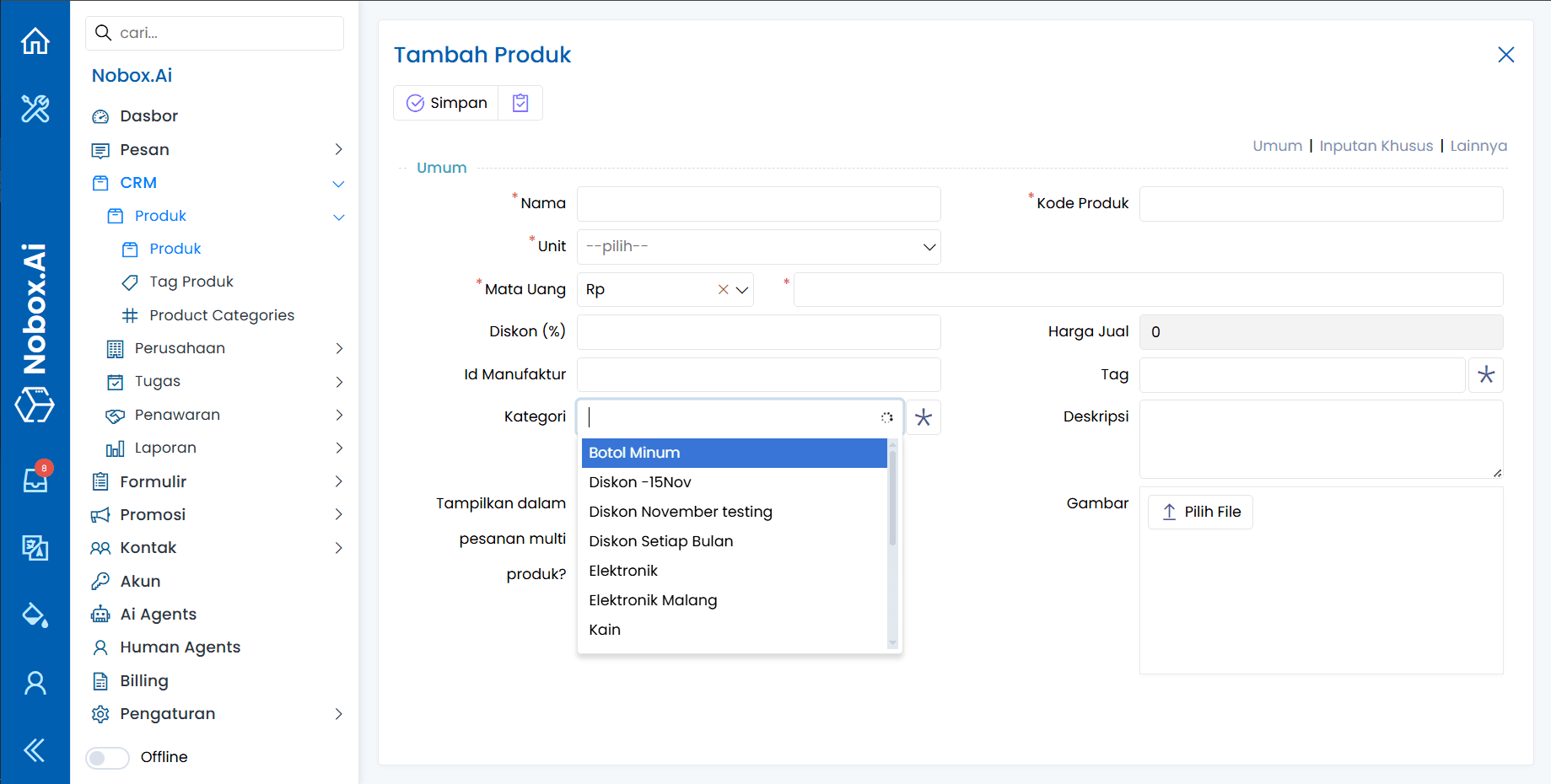This screenshot has height=784, width=1551.
Task: Click the clipboard icon next to Simpan
Action: pyautogui.click(x=520, y=103)
